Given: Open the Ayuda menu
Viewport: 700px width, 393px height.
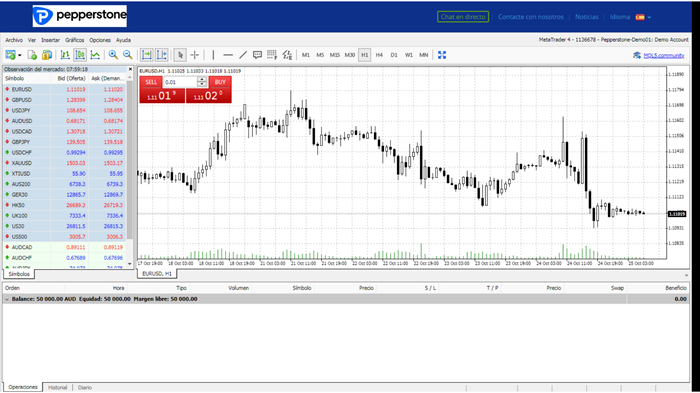Looking at the screenshot, I should 123,40.
